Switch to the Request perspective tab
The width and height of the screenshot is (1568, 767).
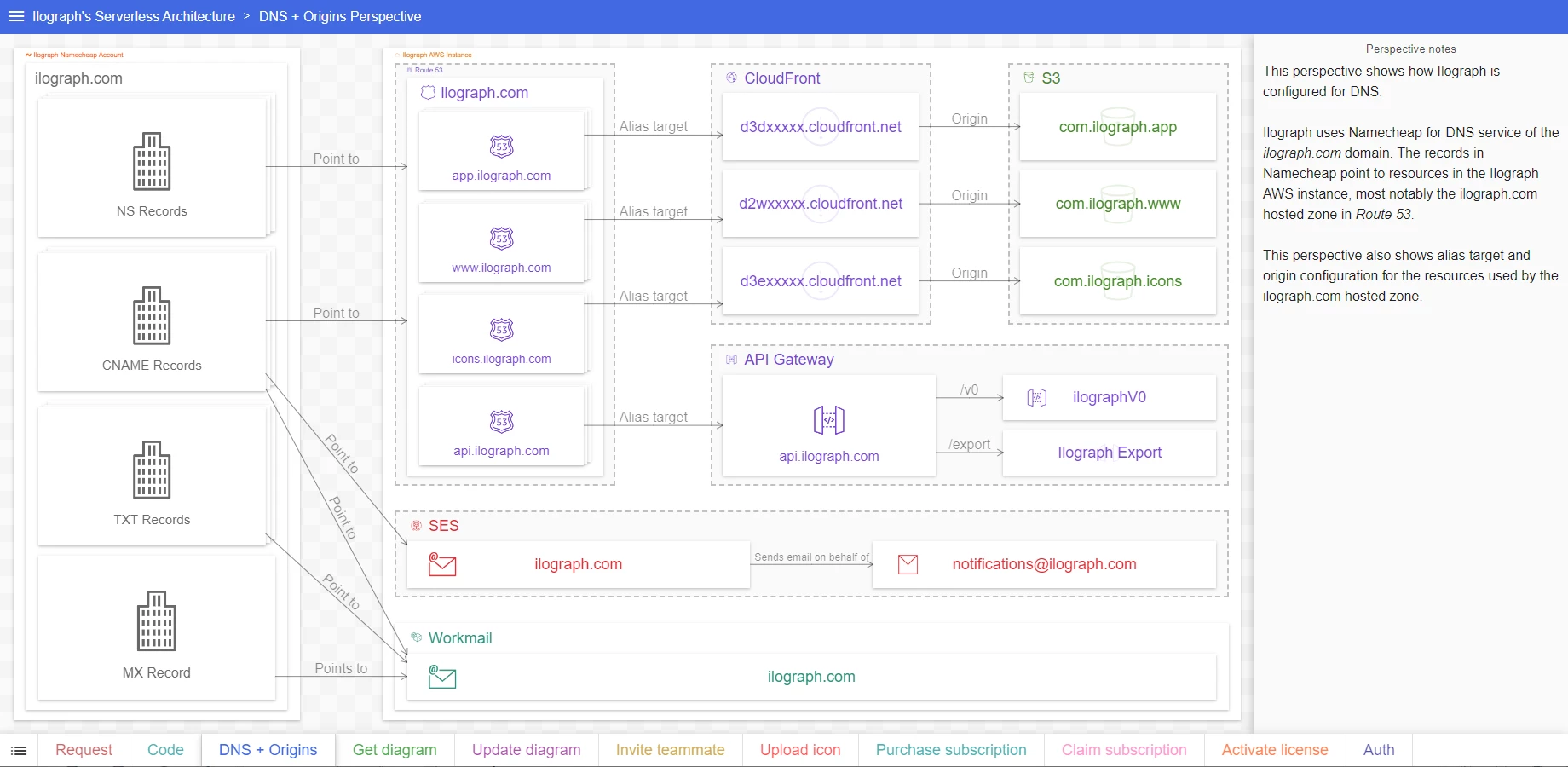click(x=84, y=750)
